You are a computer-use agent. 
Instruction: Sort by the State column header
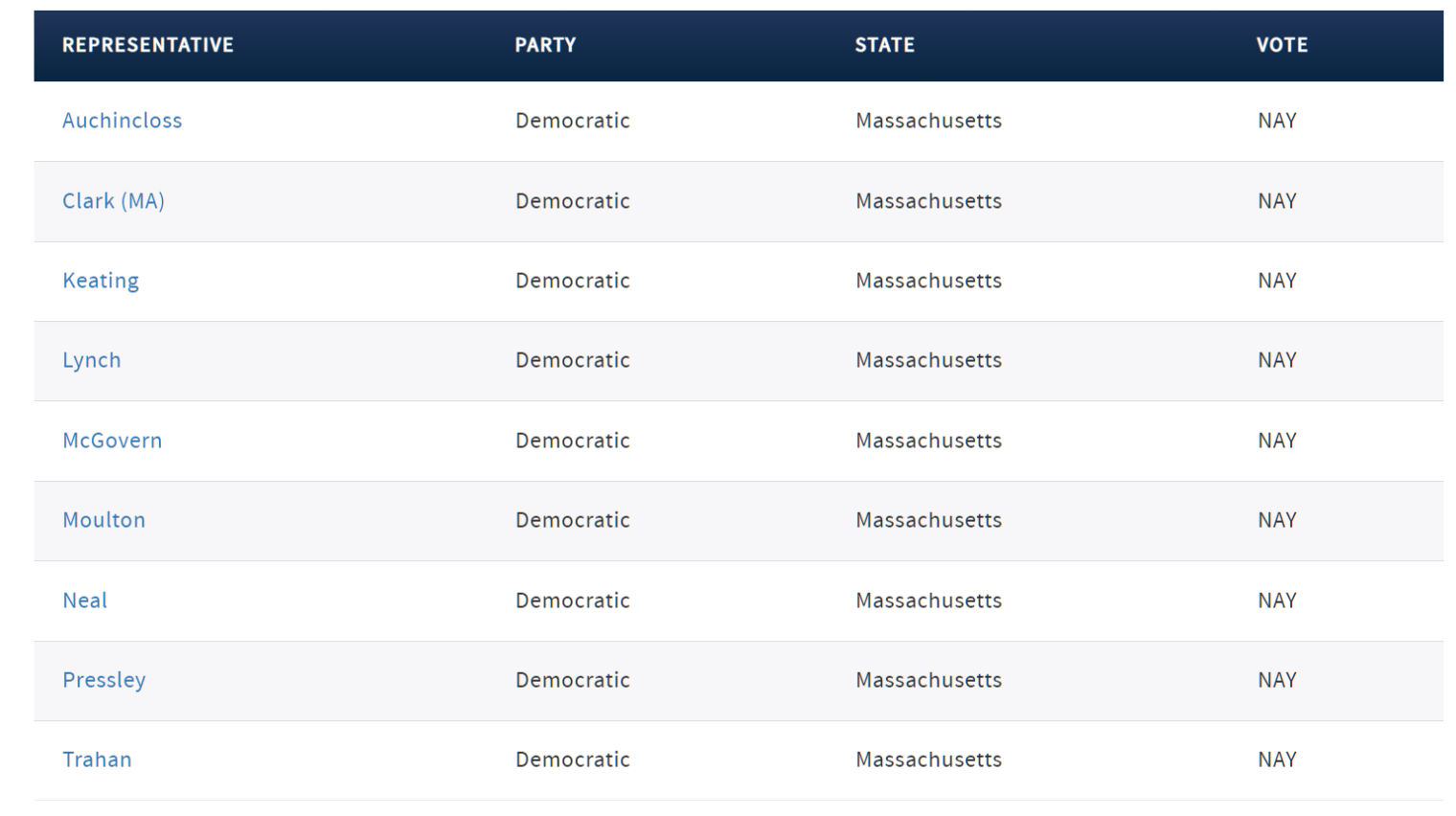[884, 45]
